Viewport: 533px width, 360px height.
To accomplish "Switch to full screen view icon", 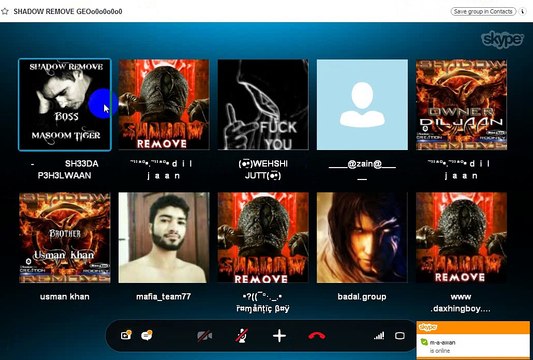I will click(x=400, y=336).
